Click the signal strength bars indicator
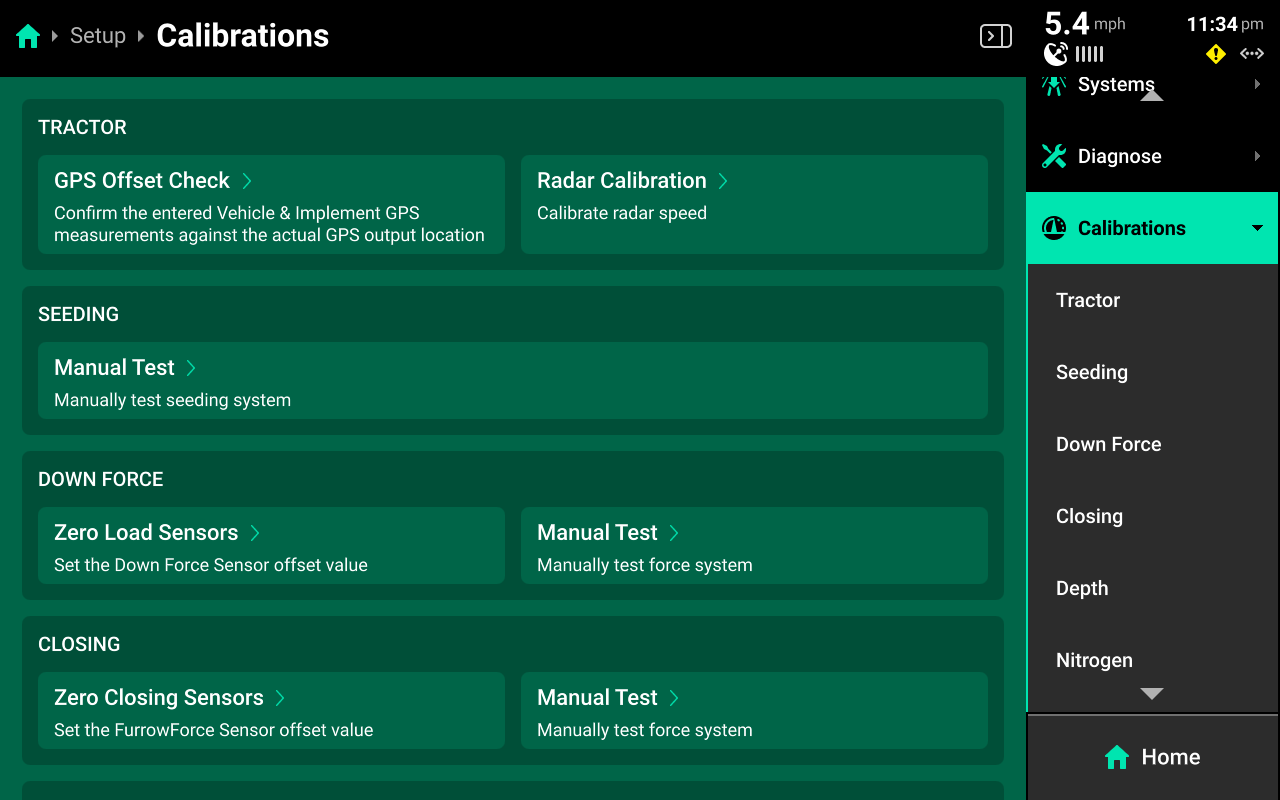 1090,54
